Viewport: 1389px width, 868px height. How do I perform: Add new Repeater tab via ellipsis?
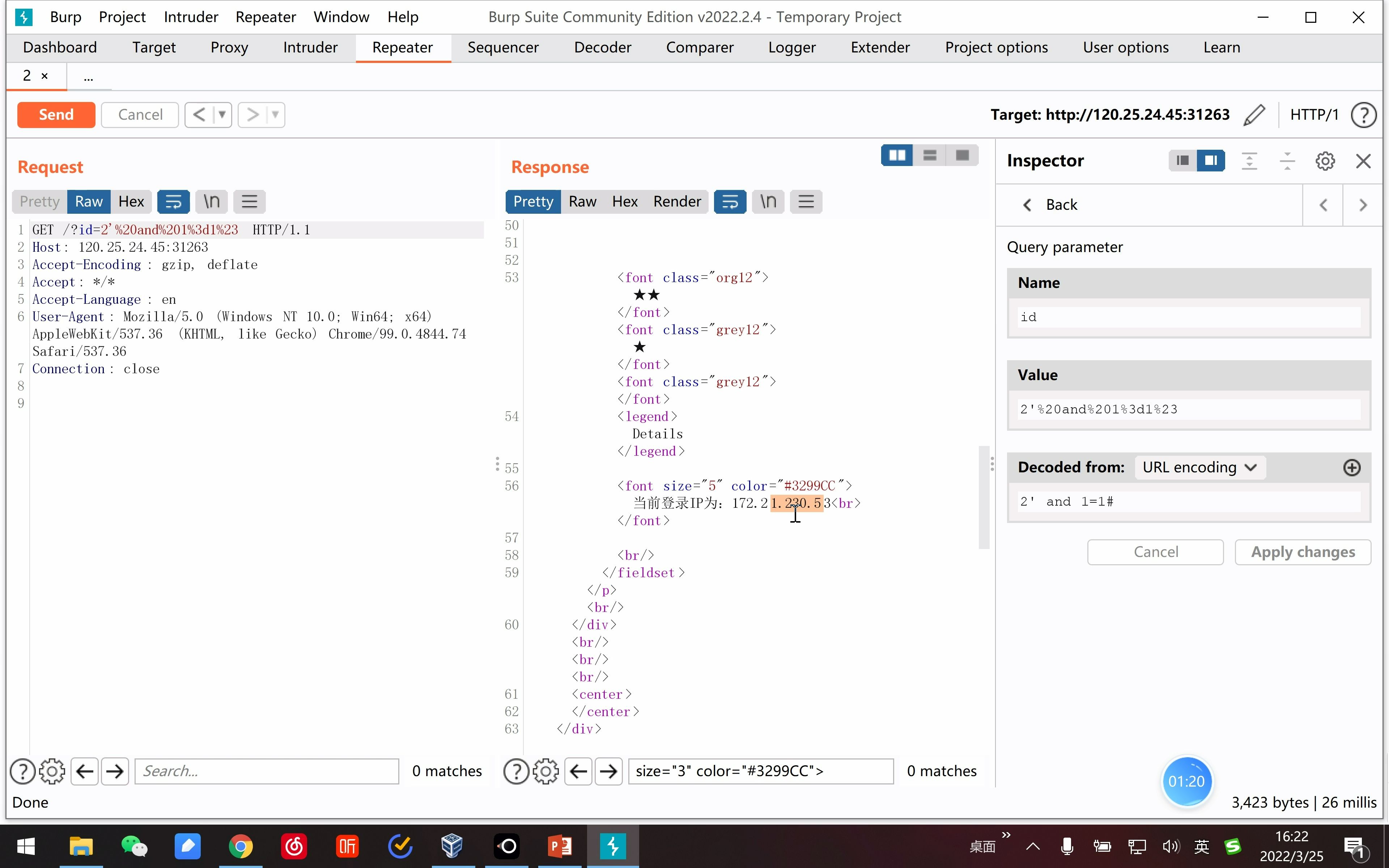tap(88, 77)
